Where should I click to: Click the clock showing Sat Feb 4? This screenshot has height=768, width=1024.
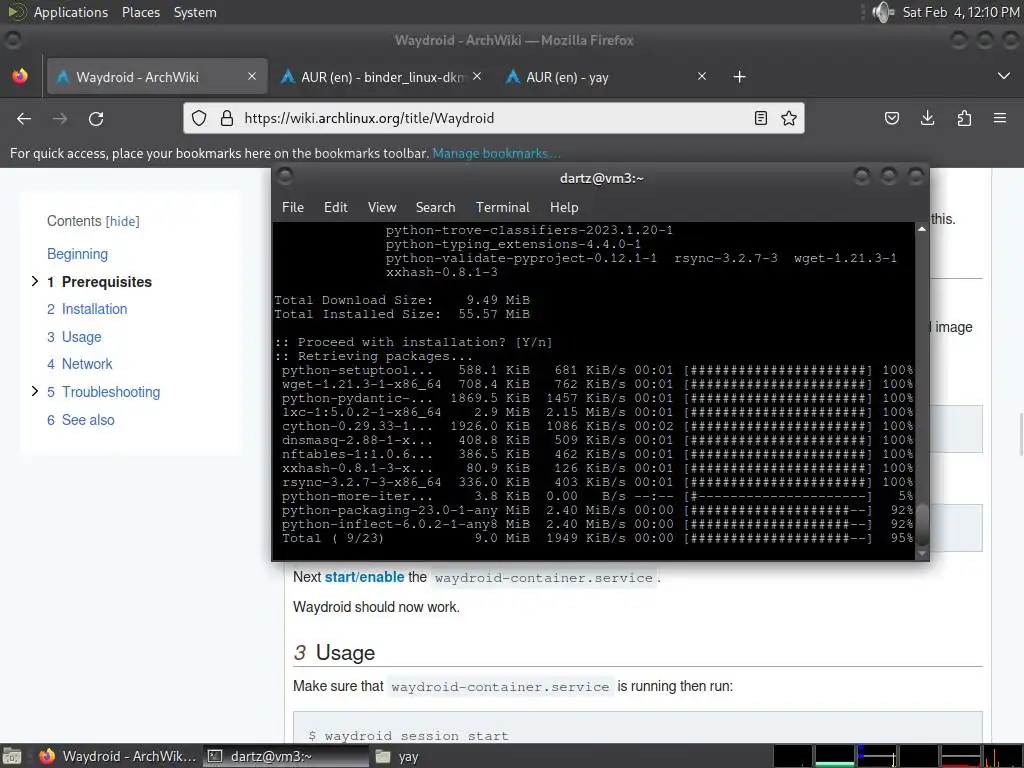pyautogui.click(x=961, y=12)
